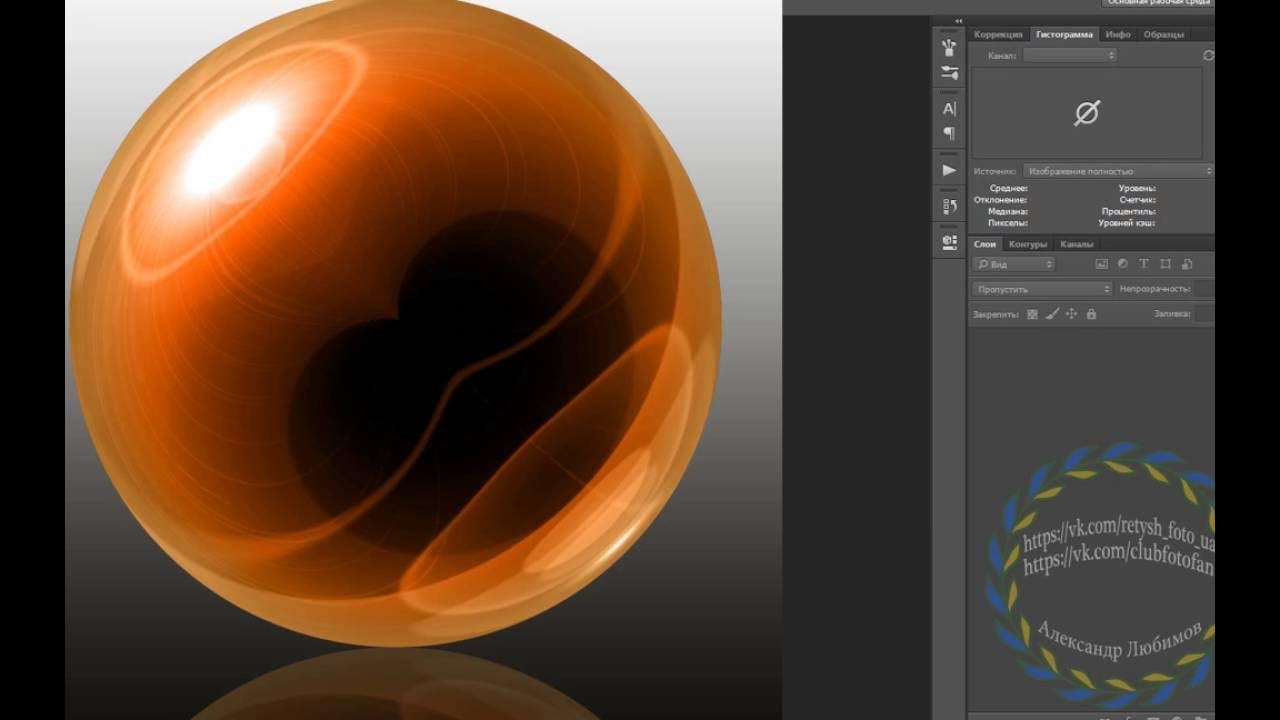1280x720 pixels.
Task: Switch to the Контуры paths tab
Action: point(1028,244)
